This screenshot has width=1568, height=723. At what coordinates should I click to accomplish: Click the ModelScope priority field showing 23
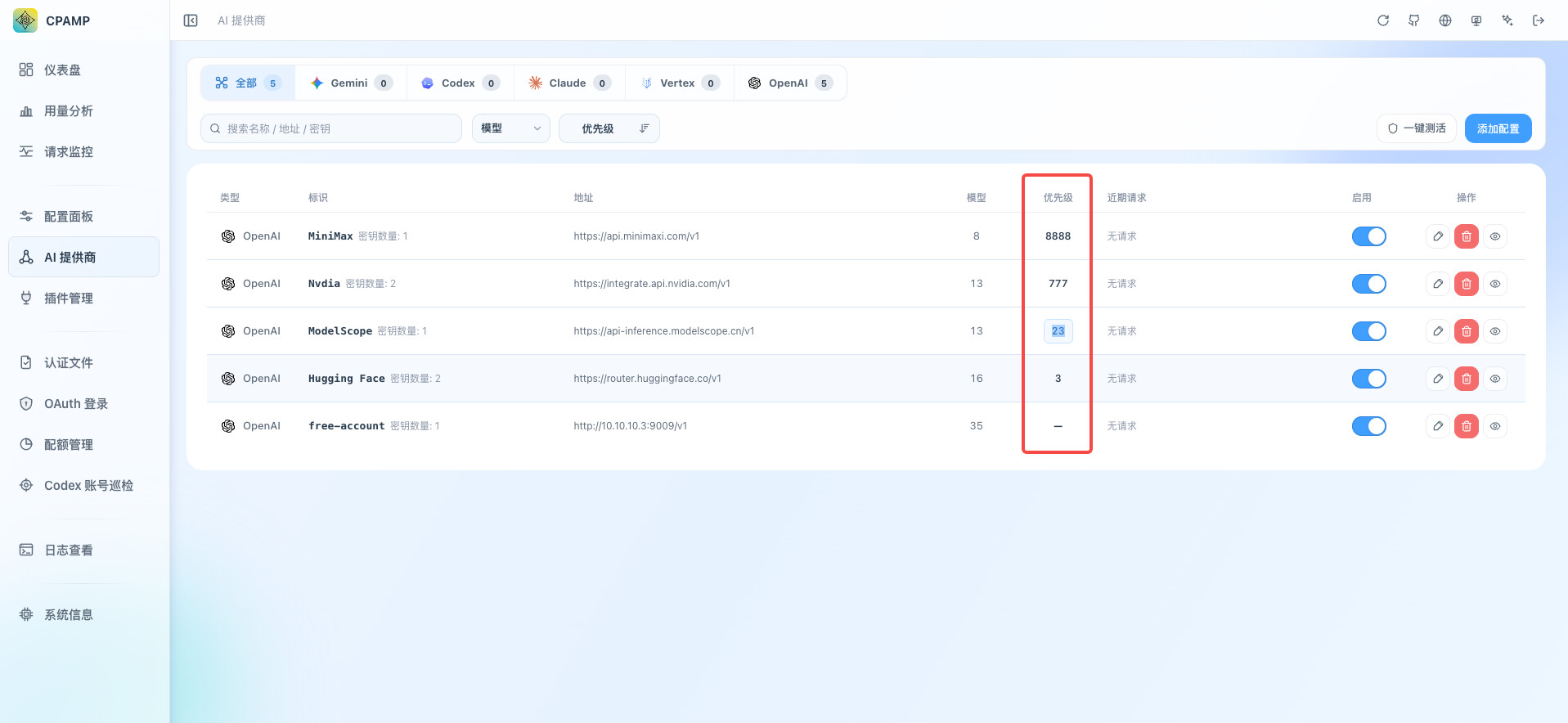pyautogui.click(x=1058, y=331)
